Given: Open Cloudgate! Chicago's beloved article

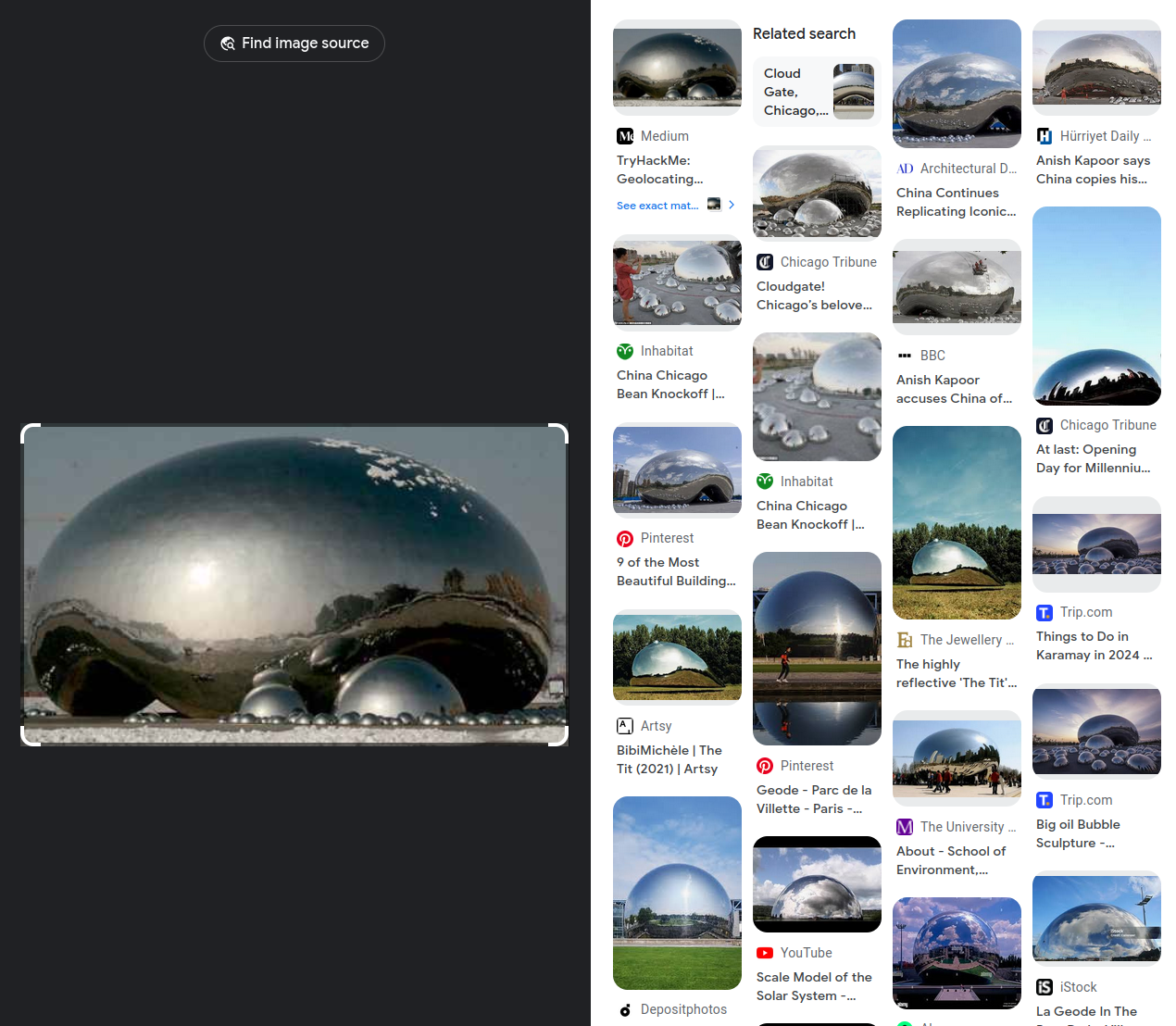Looking at the screenshot, I should point(814,295).
